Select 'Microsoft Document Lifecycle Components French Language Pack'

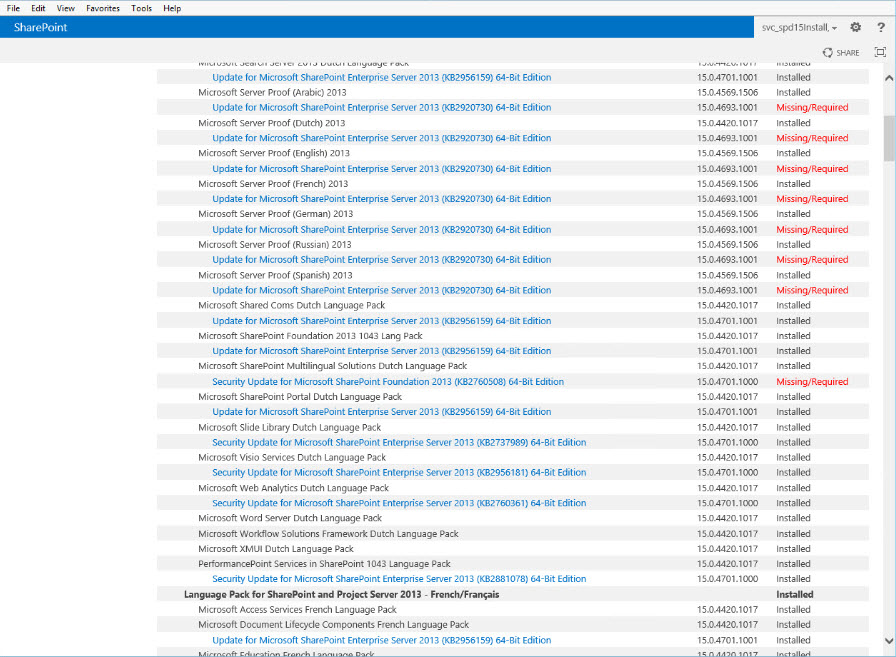334,624
